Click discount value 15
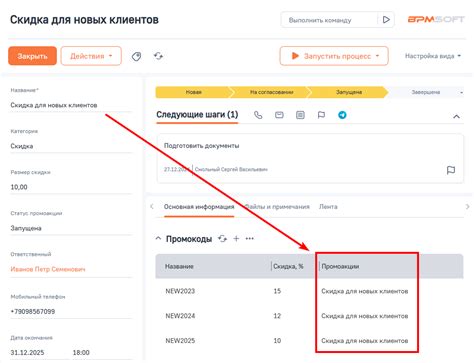Viewport: 474px width, 363px height. point(277,291)
